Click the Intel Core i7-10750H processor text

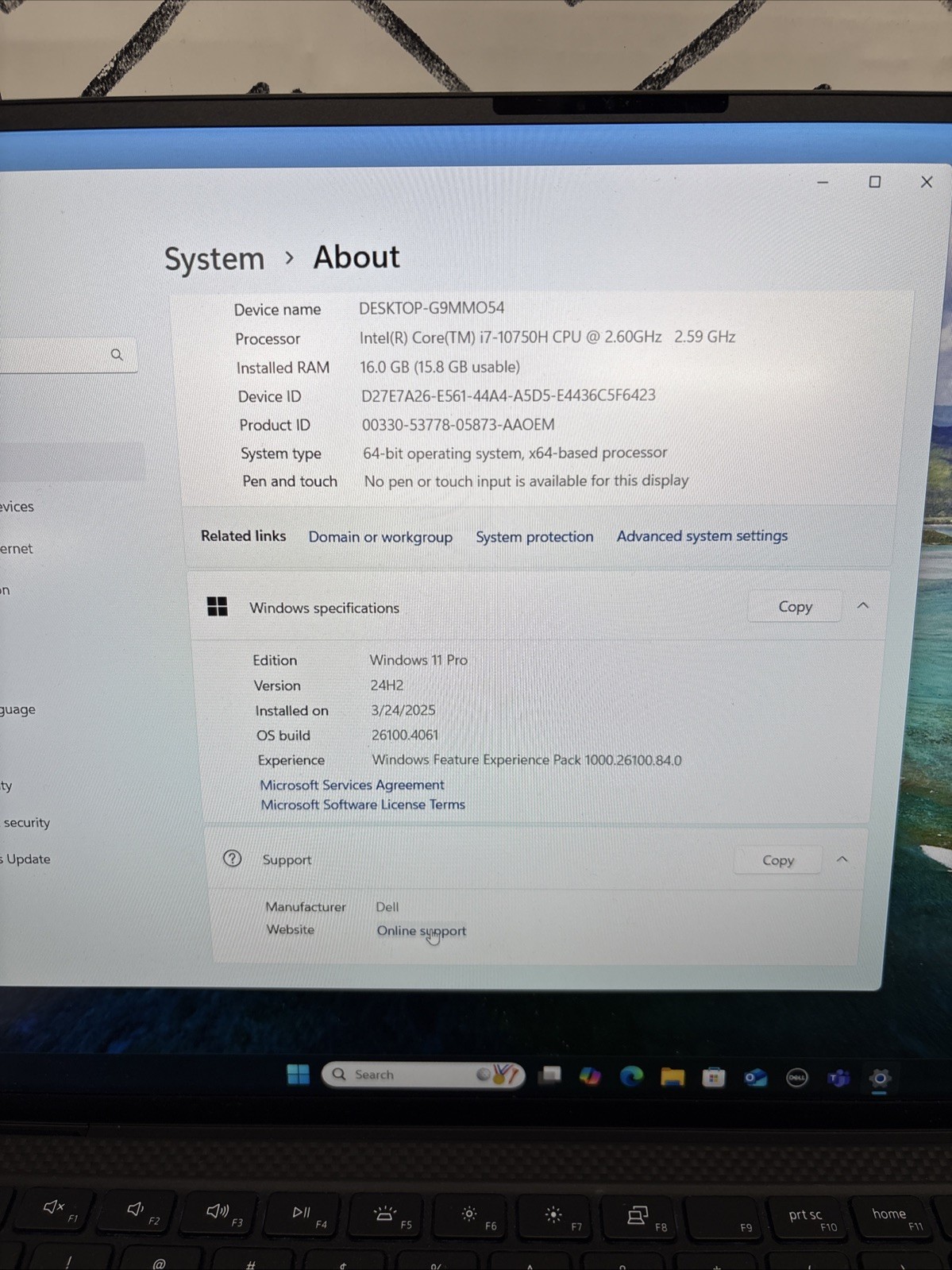pos(547,338)
